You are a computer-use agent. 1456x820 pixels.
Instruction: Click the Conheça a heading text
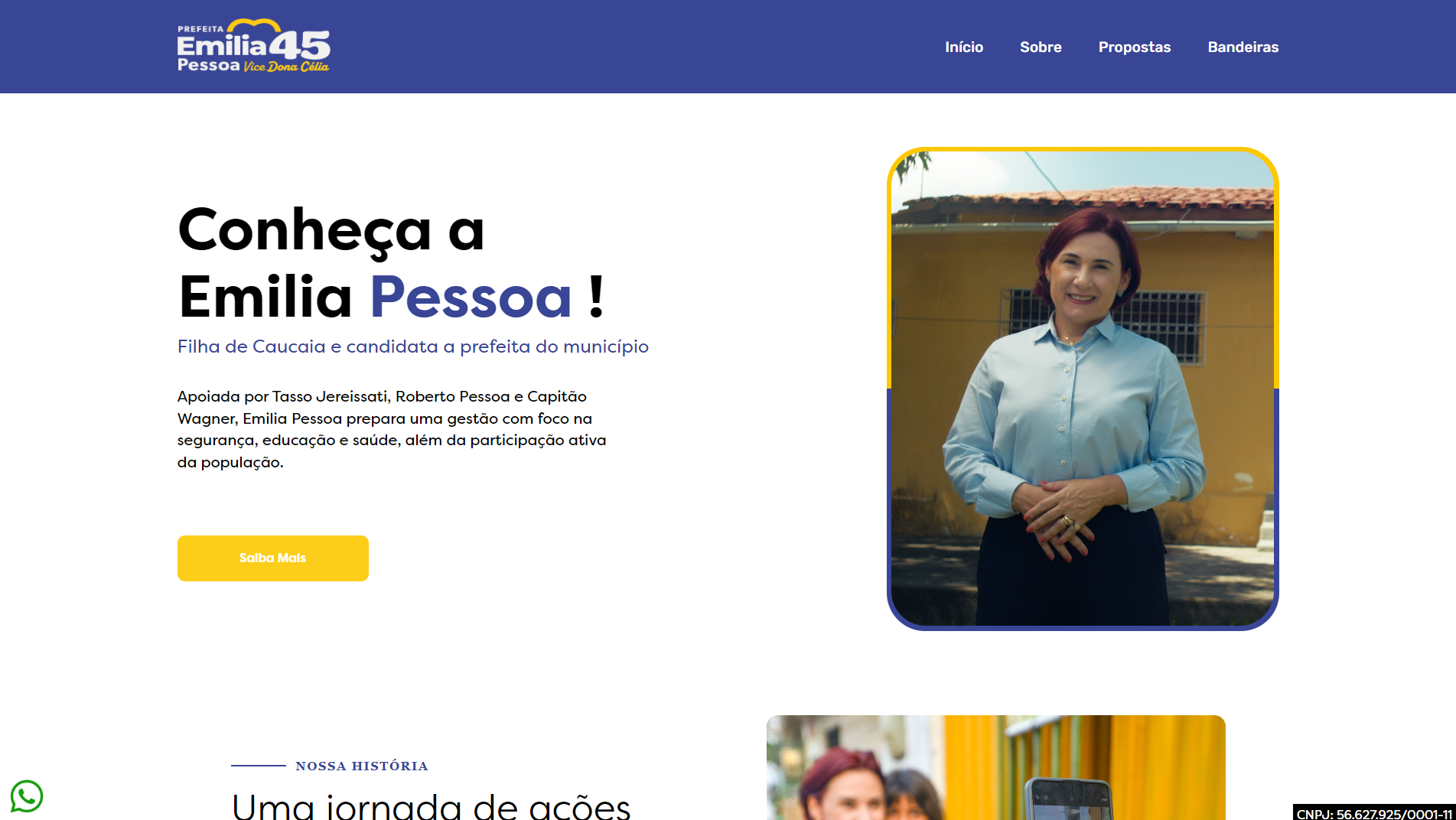tap(331, 229)
